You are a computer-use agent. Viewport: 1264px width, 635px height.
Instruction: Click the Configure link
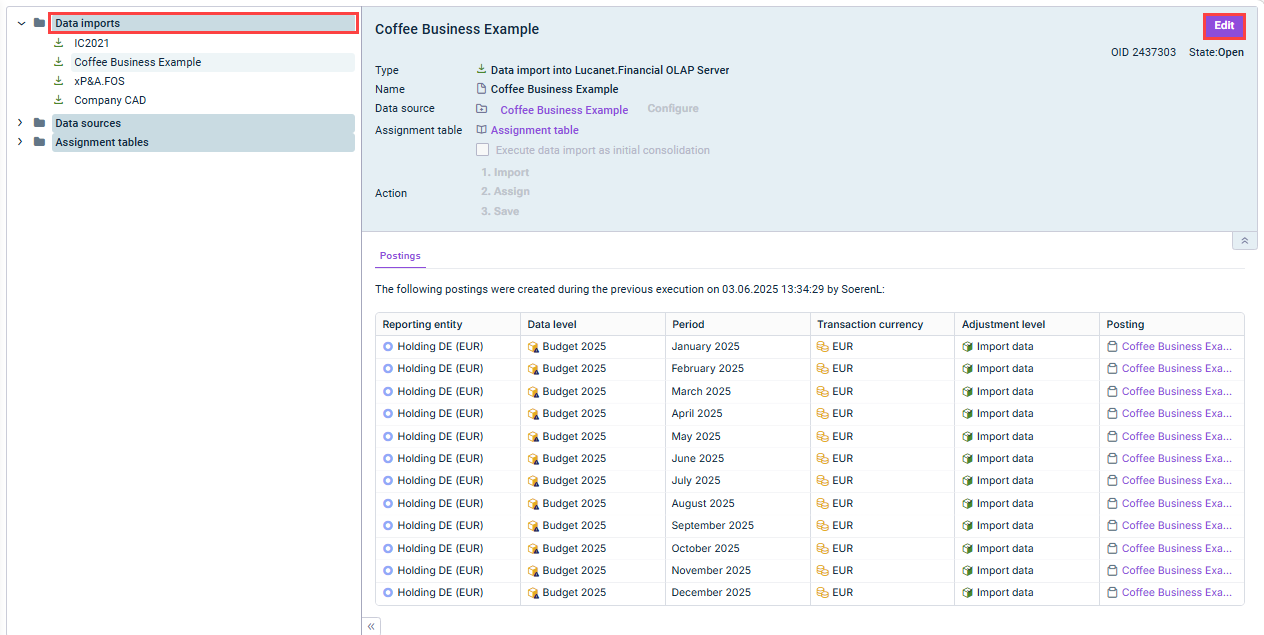point(673,108)
